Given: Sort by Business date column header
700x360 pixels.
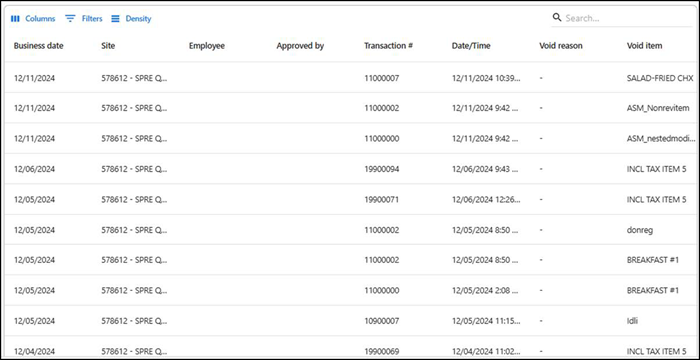Looking at the screenshot, I should click(x=38, y=46).
